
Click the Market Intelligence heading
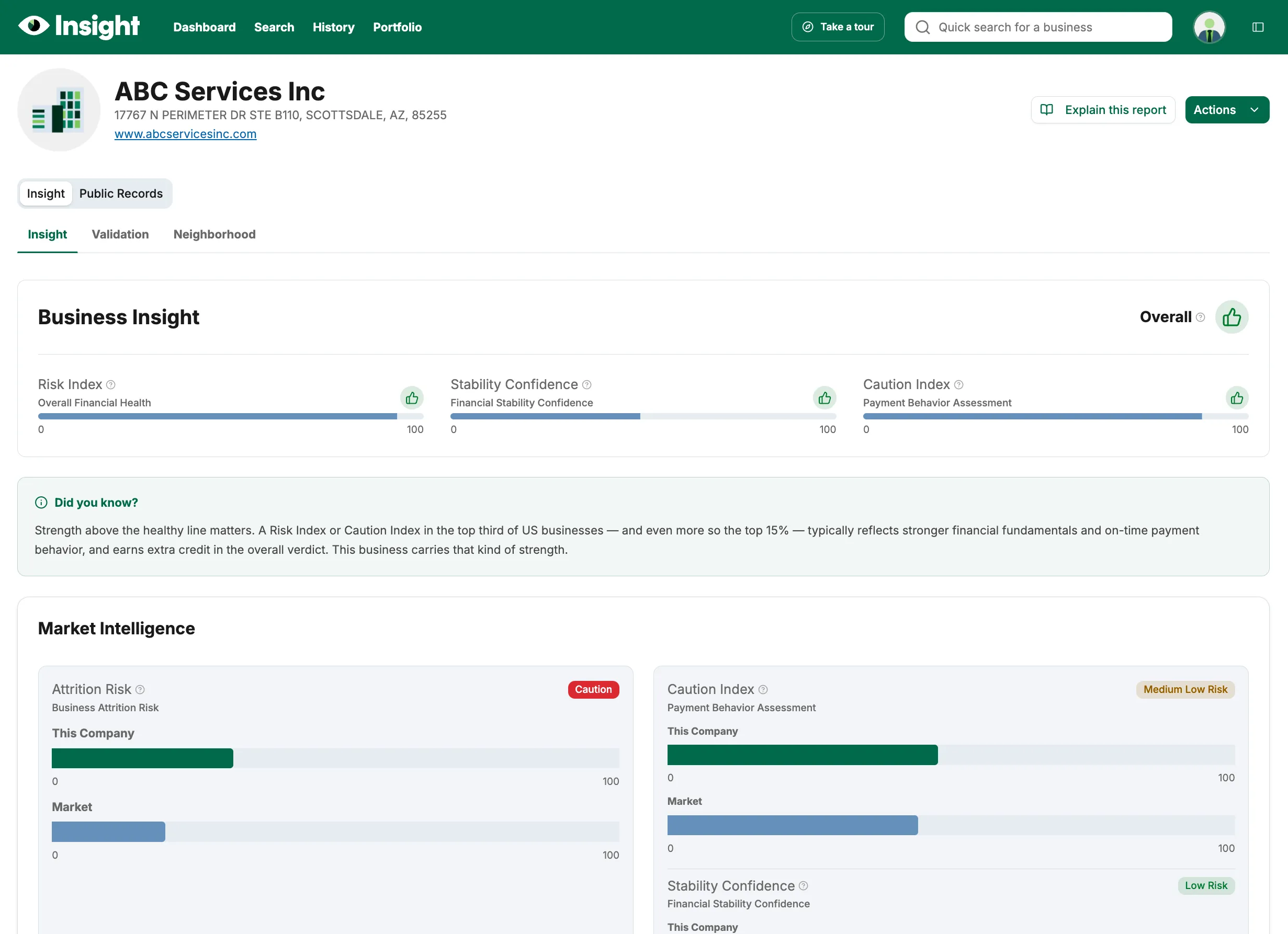point(117,629)
